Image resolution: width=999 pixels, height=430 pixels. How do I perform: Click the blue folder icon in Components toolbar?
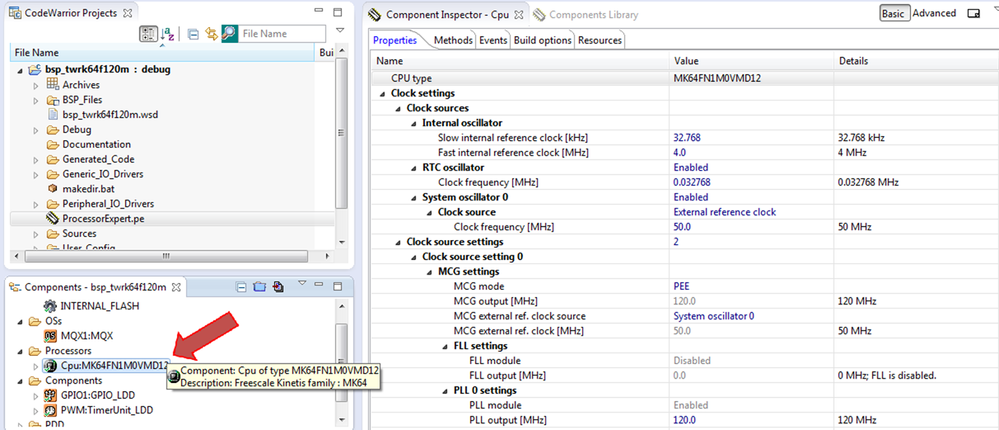tap(259, 287)
